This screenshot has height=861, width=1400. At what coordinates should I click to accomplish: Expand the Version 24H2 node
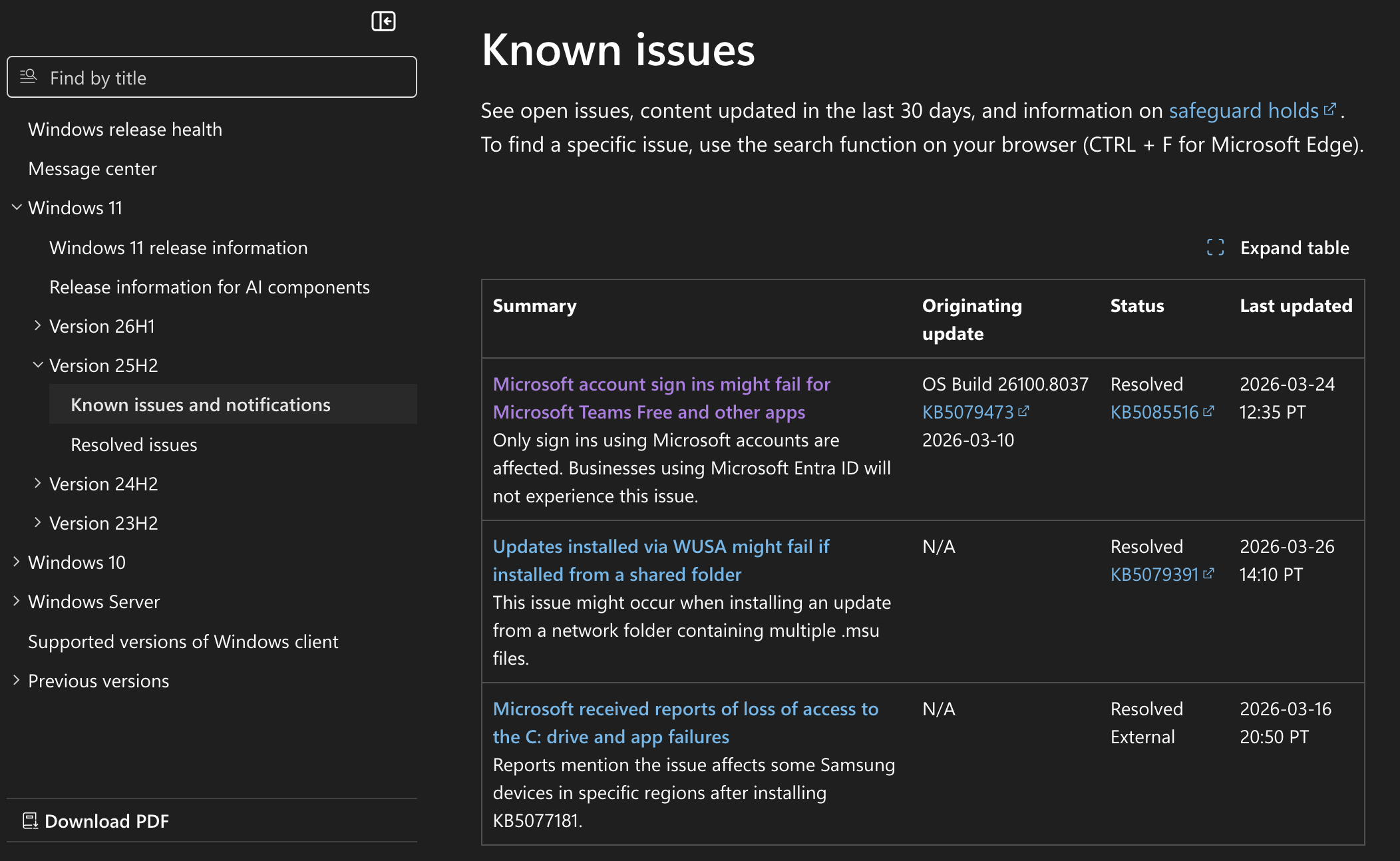coord(37,484)
